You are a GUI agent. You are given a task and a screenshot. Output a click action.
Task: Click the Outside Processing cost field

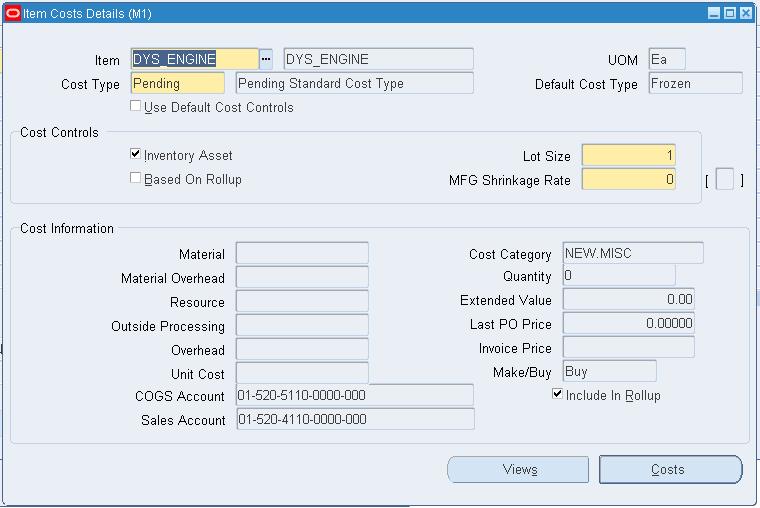pos(302,325)
